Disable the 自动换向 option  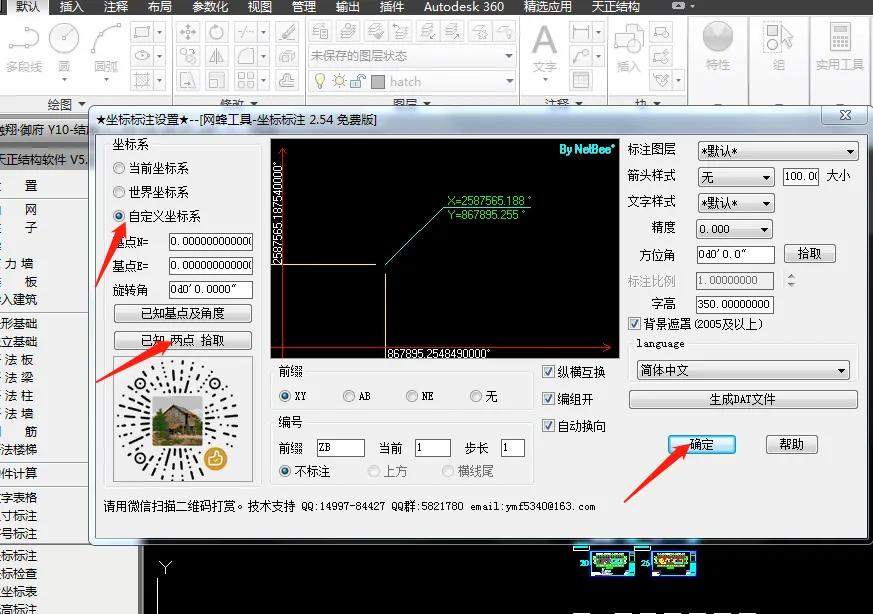(x=548, y=425)
